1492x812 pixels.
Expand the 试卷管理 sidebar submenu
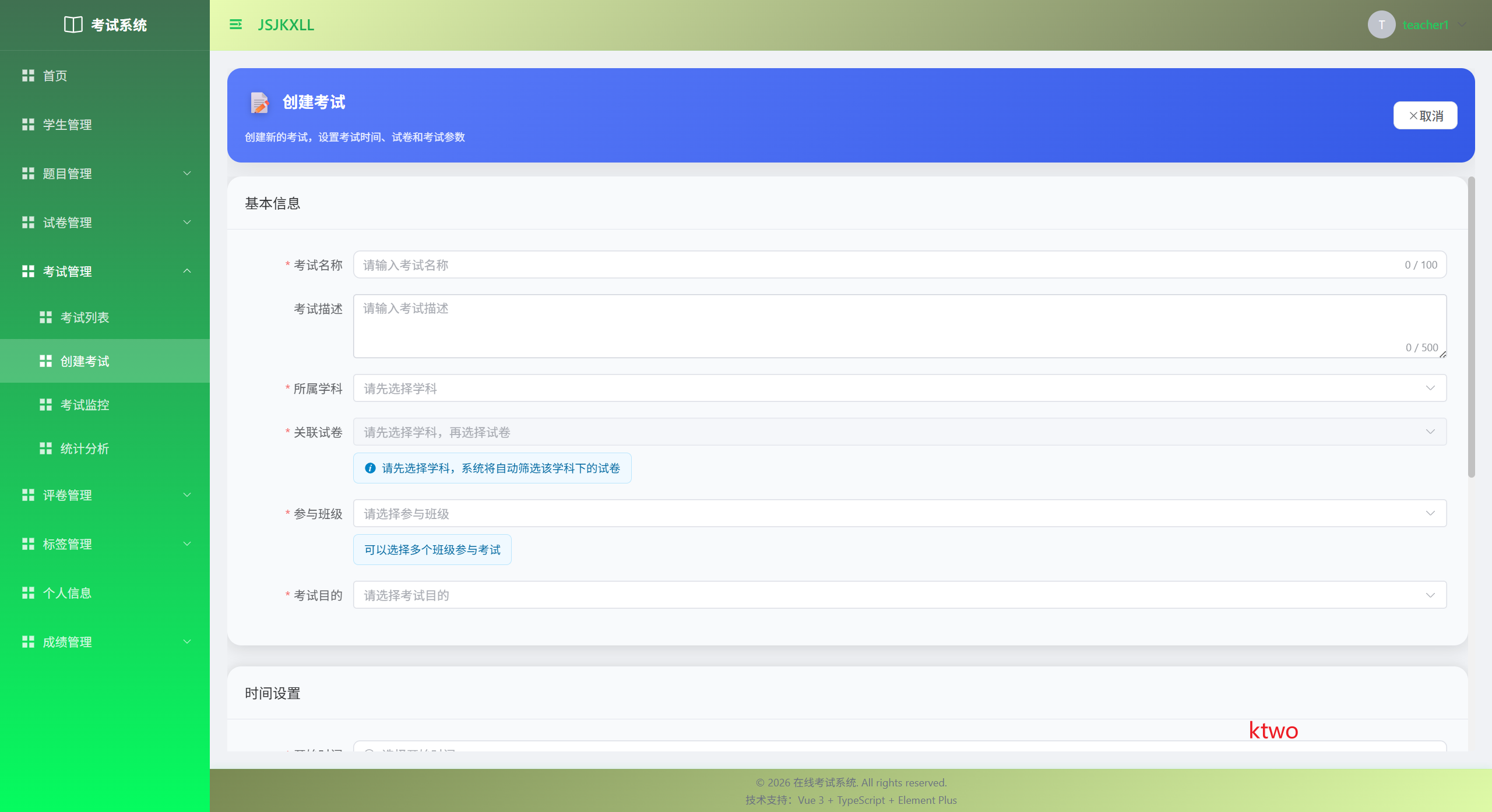tap(105, 223)
